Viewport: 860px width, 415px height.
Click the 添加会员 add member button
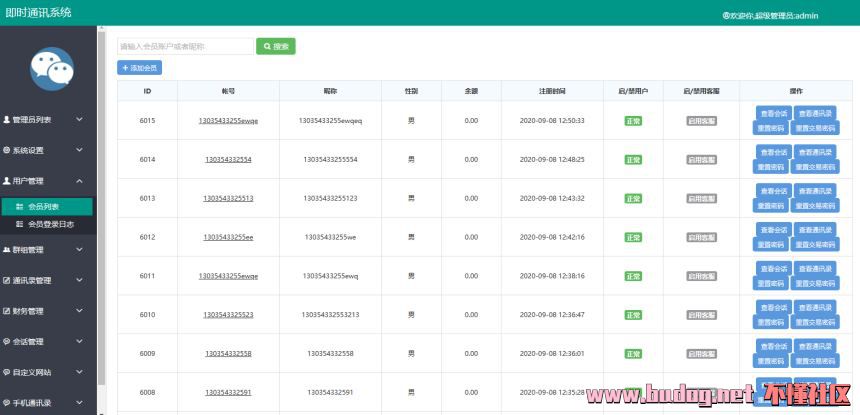coord(139,68)
